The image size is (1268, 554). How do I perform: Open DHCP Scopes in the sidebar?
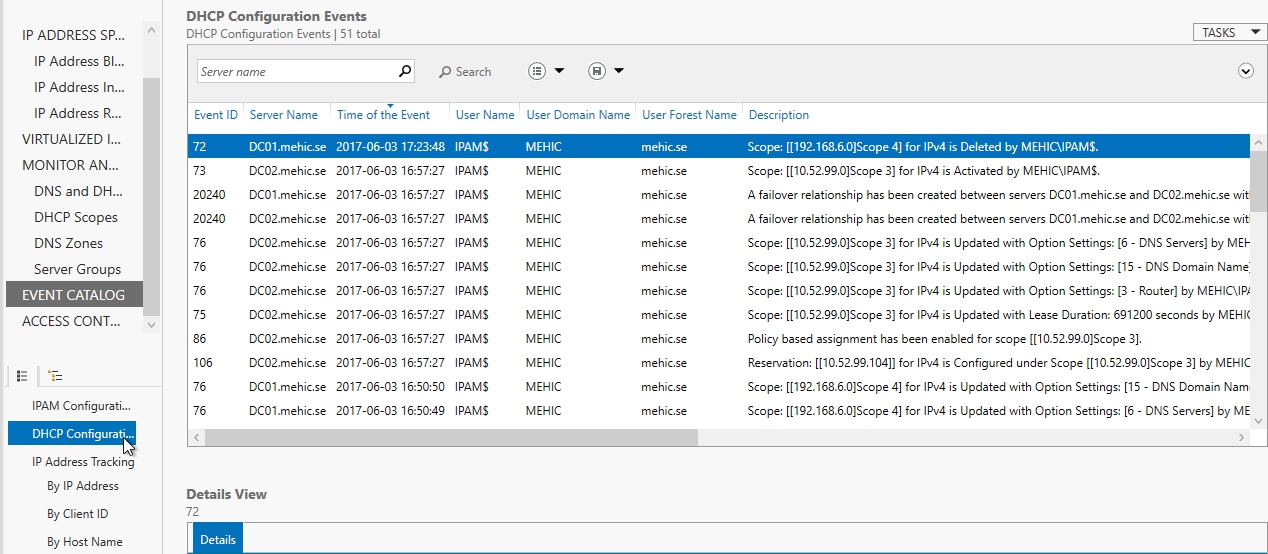coord(76,217)
